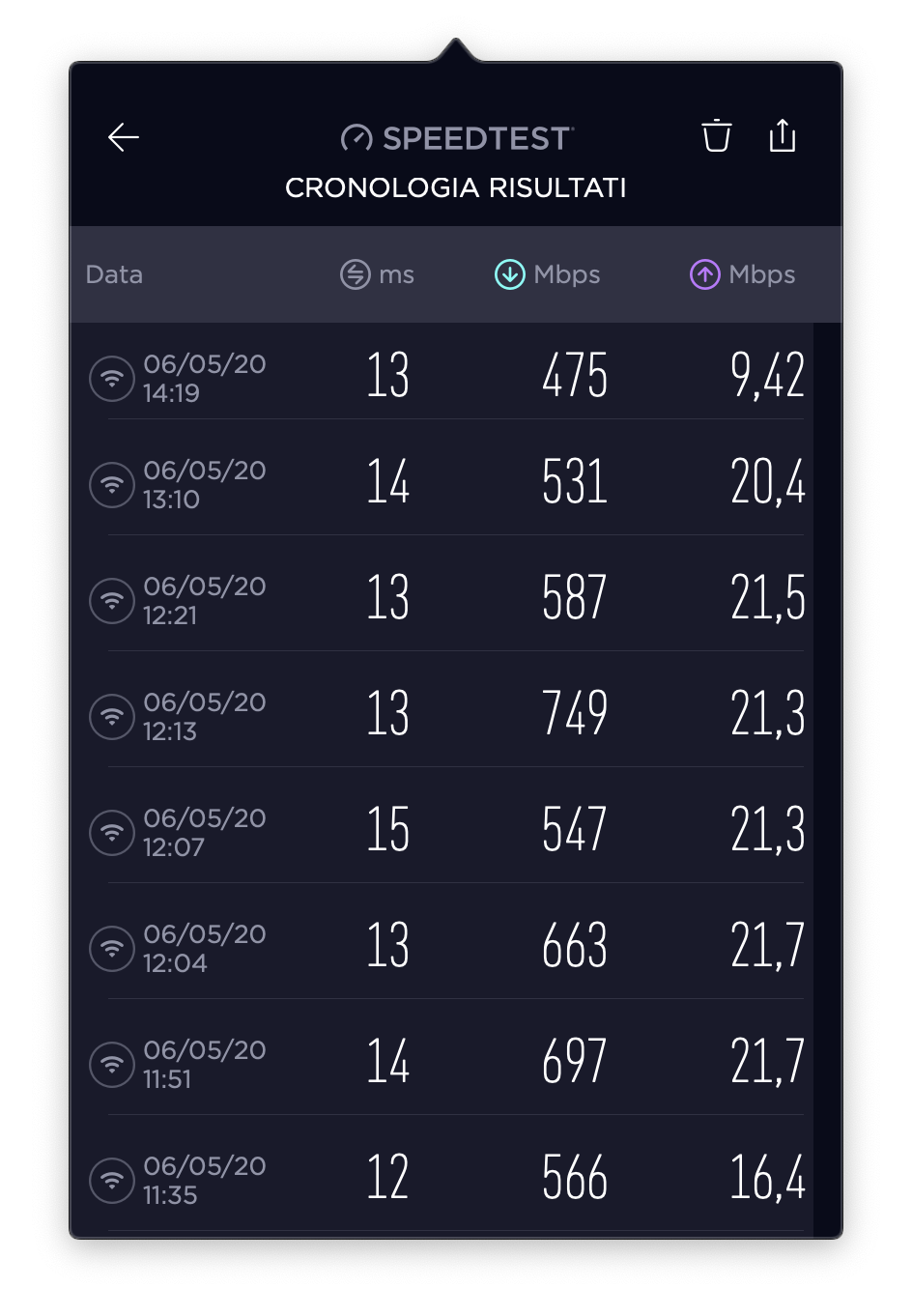Click the Speedtest gauge logo

(356, 139)
